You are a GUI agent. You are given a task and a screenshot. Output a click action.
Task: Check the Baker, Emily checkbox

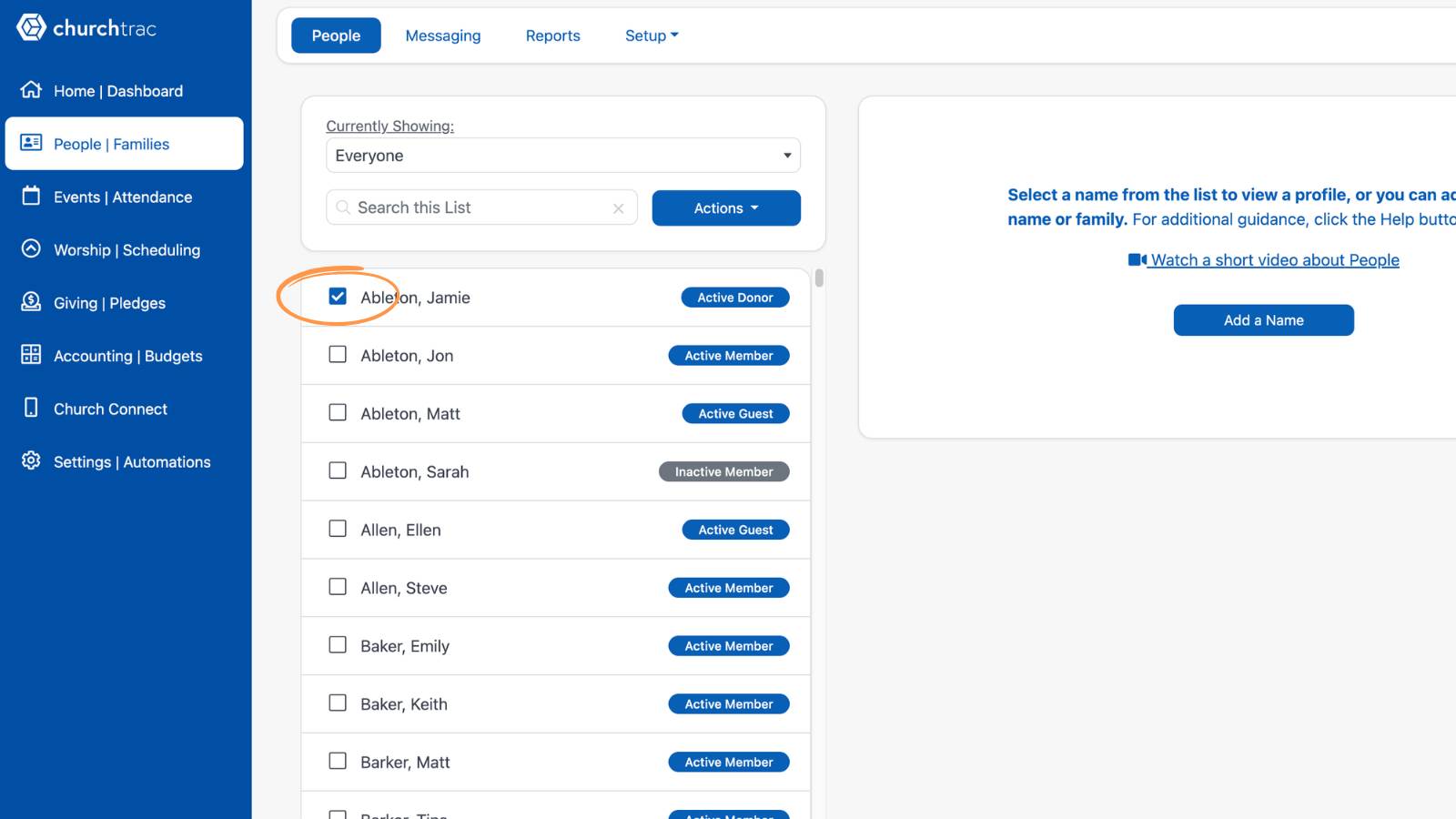338,644
